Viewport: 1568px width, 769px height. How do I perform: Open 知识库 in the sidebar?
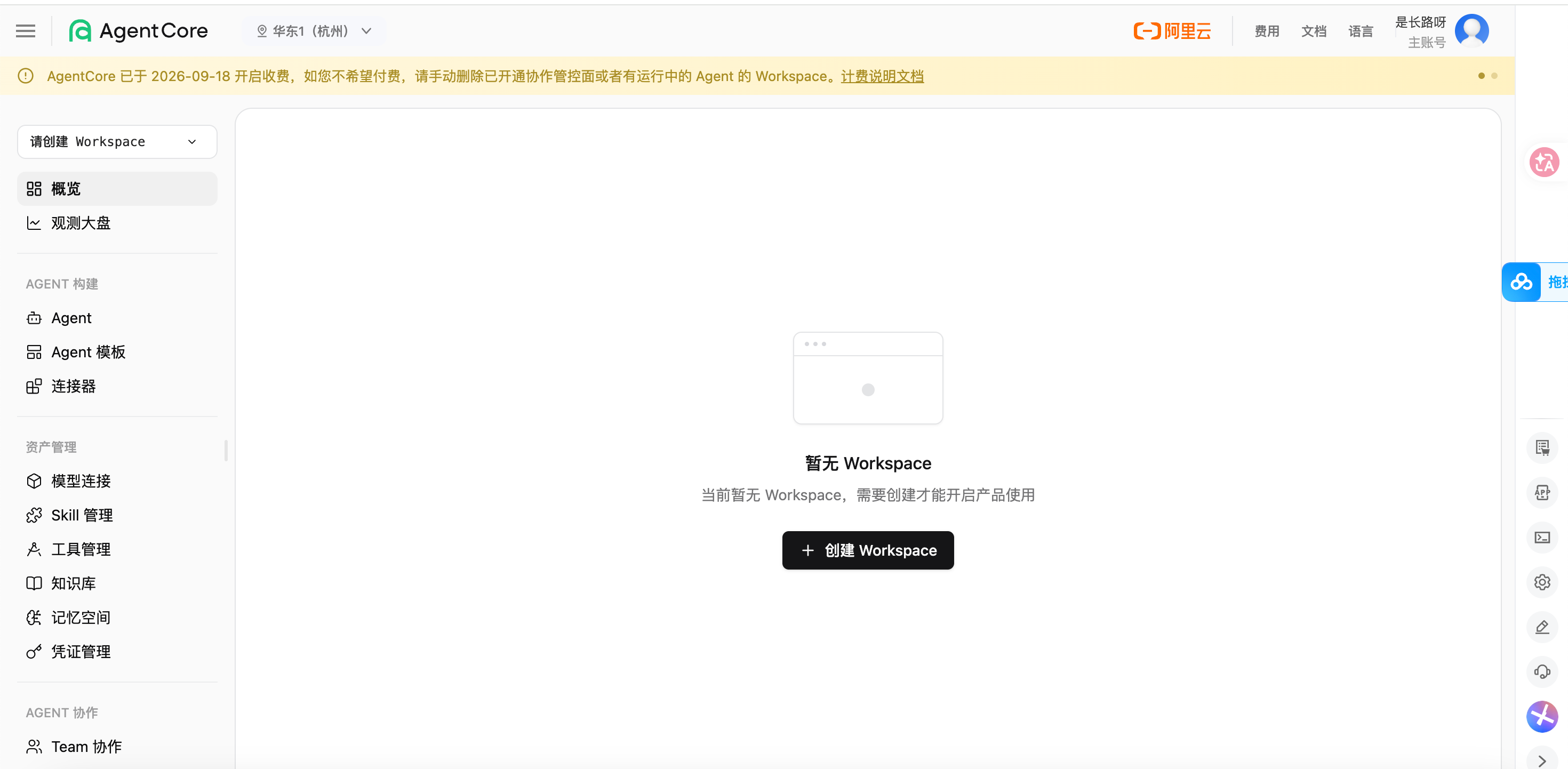coord(117,583)
